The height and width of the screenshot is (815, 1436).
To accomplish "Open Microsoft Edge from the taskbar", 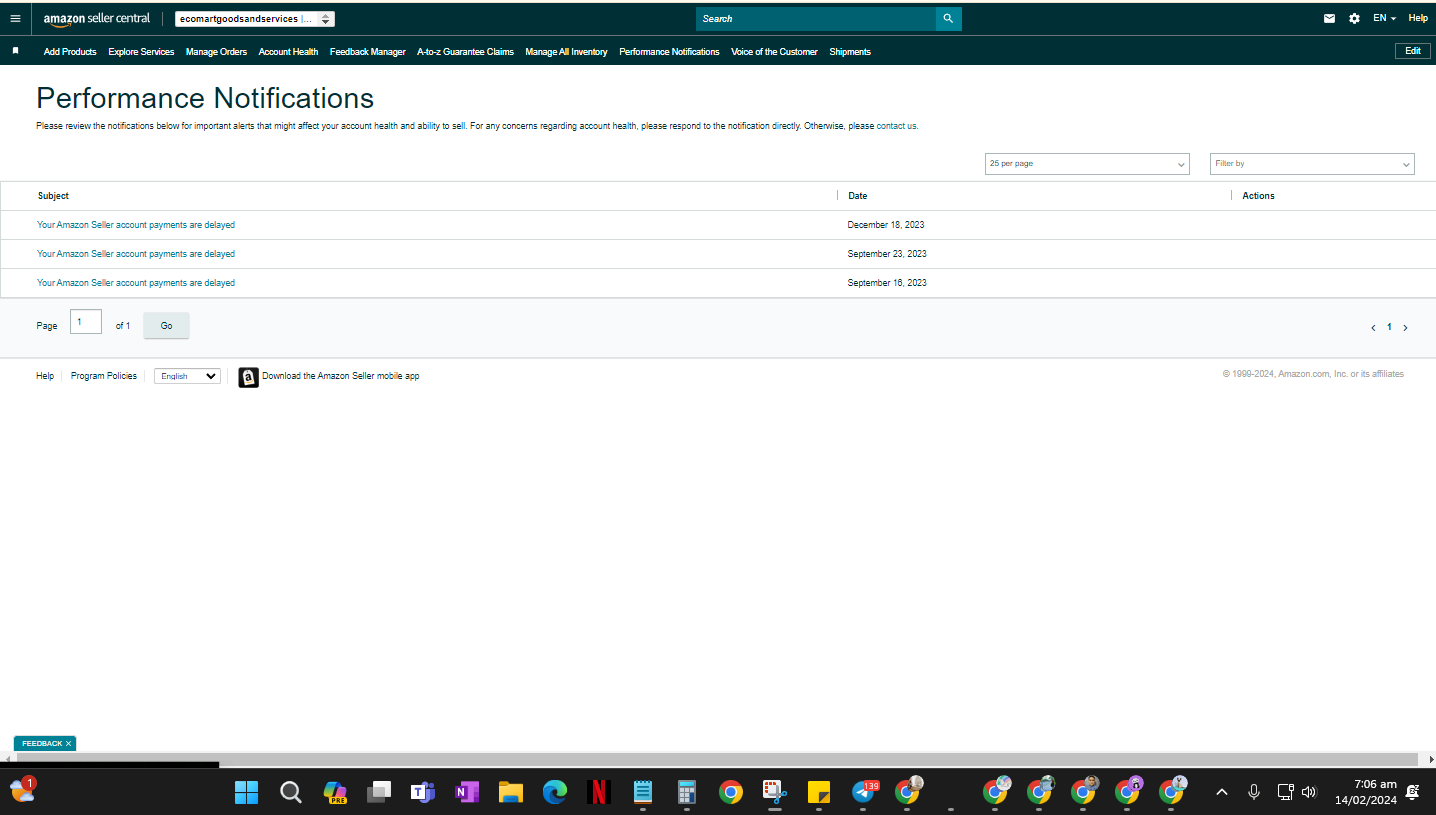I will click(x=555, y=793).
